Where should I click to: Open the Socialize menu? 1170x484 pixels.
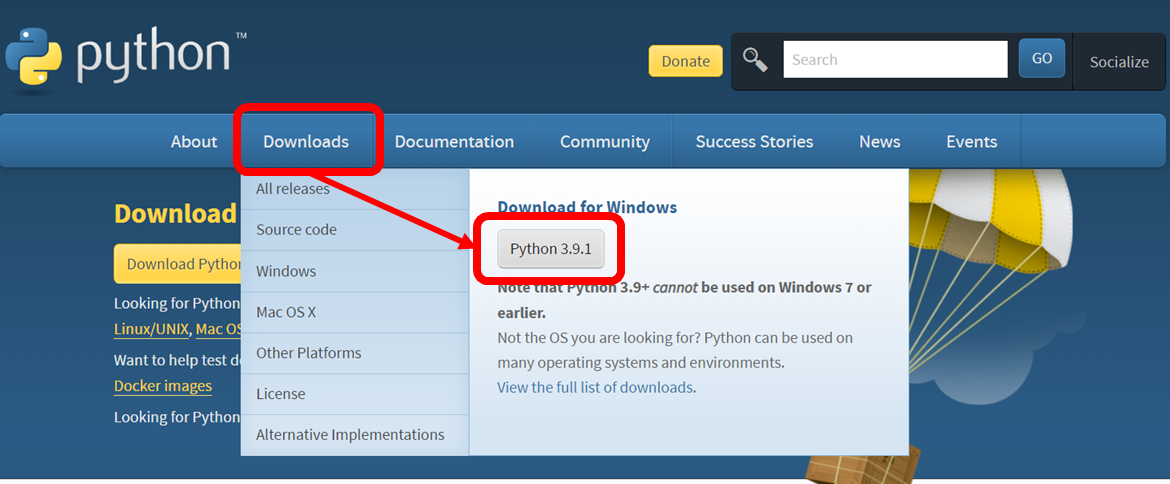pyautogui.click(x=1119, y=62)
